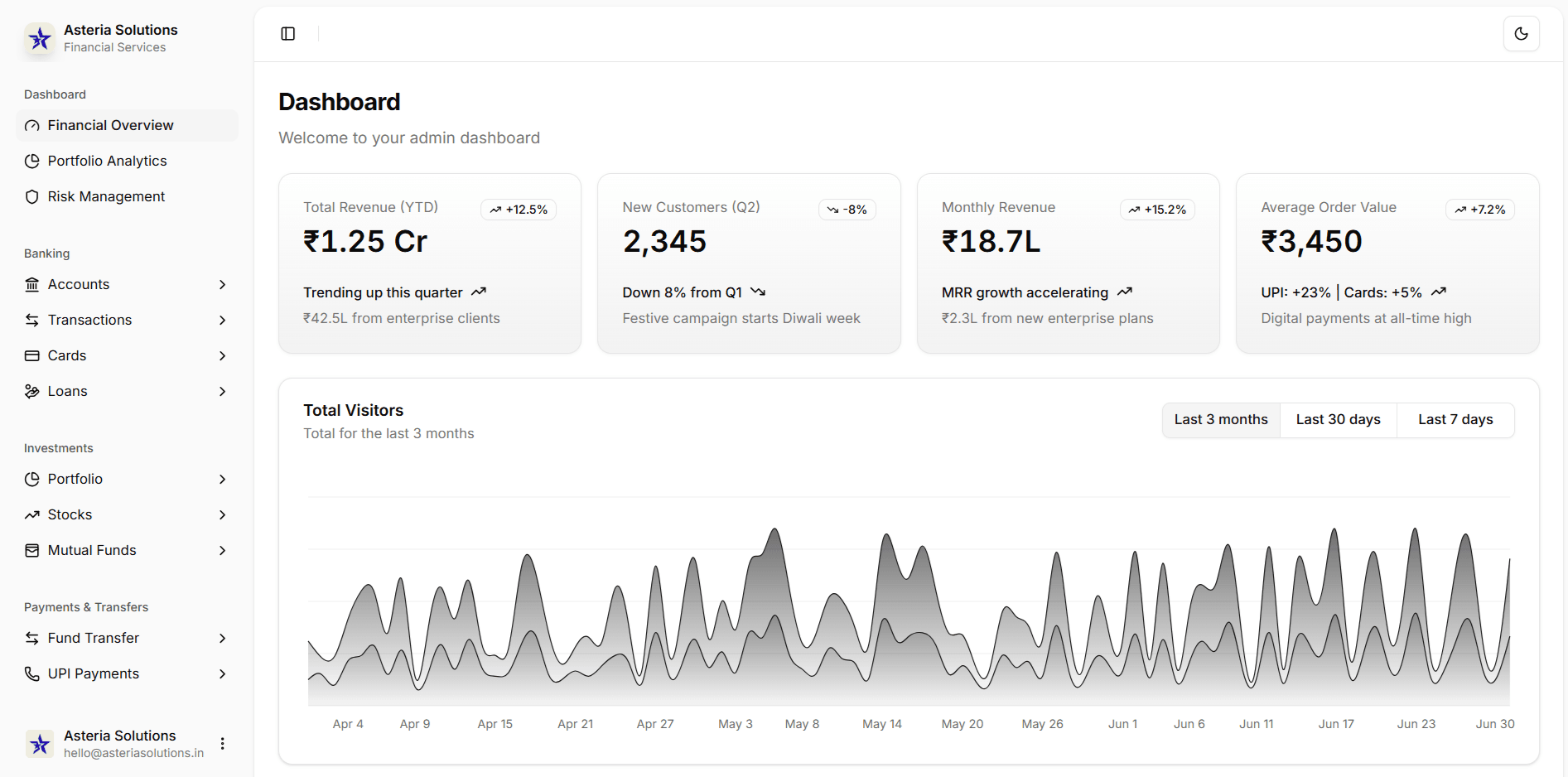1568x777 pixels.
Task: Click the Asteria Solutions company header
Action: click(x=127, y=38)
